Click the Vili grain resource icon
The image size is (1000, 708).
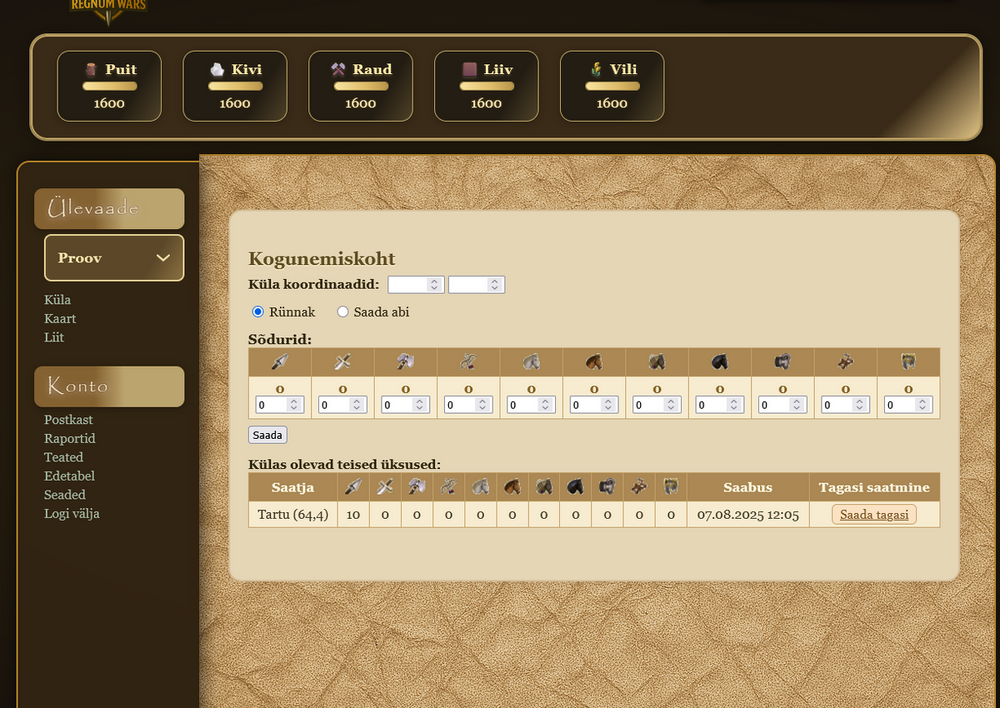pos(597,70)
